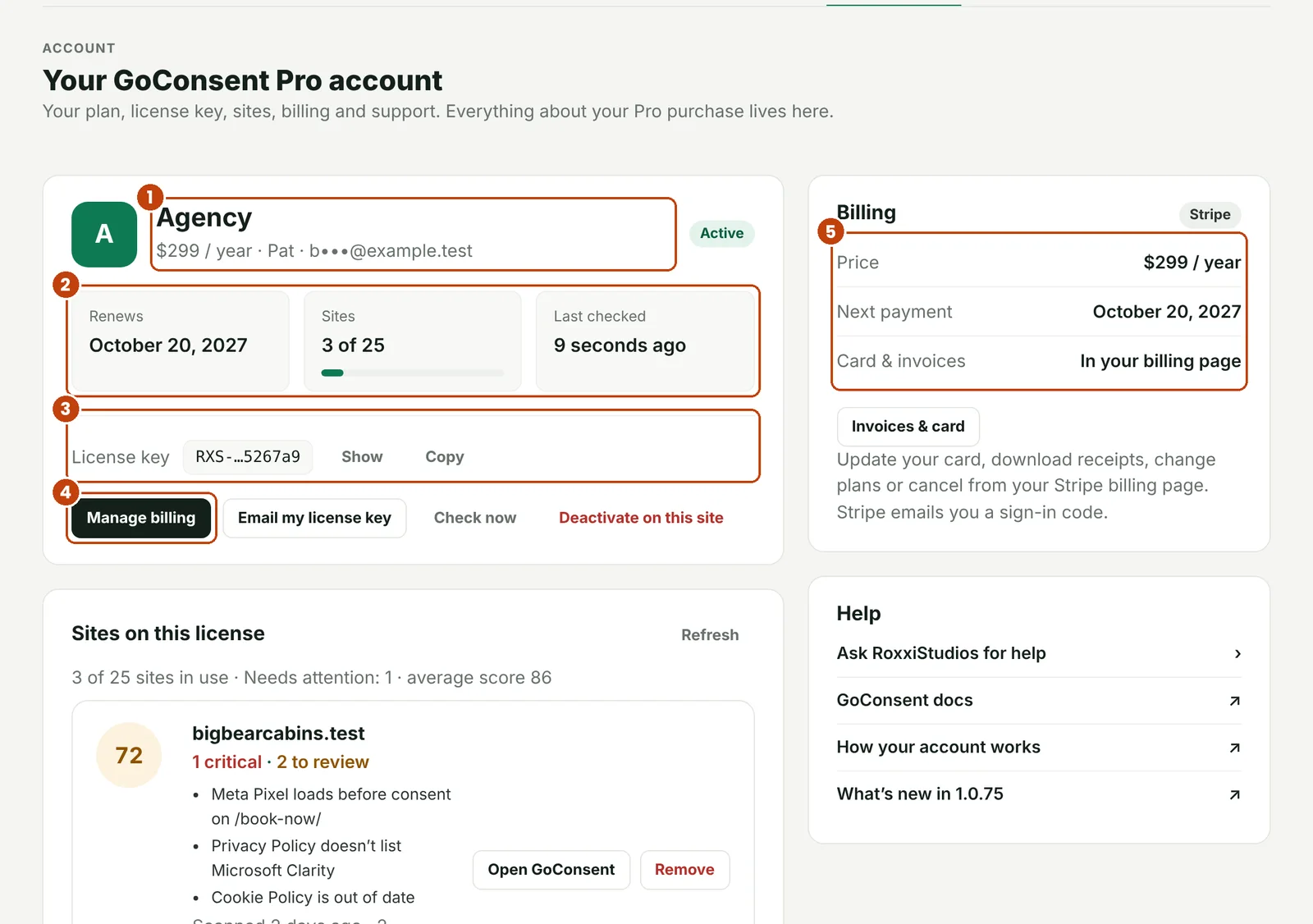Viewport: 1313px width, 924px height.
Task: Click the arrow icon next to How your account works
Action: point(1234,748)
